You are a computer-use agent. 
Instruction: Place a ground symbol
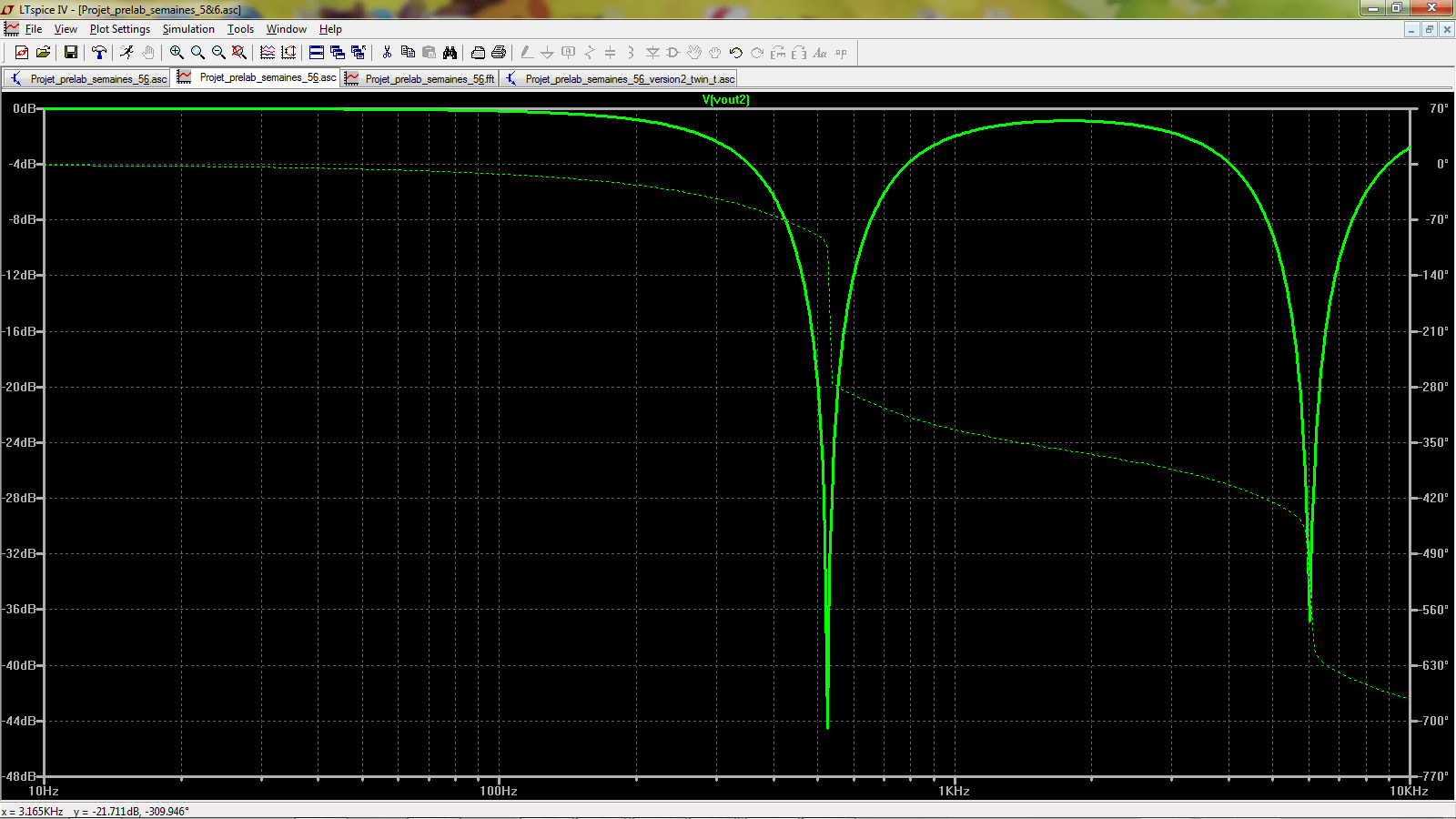(547, 52)
